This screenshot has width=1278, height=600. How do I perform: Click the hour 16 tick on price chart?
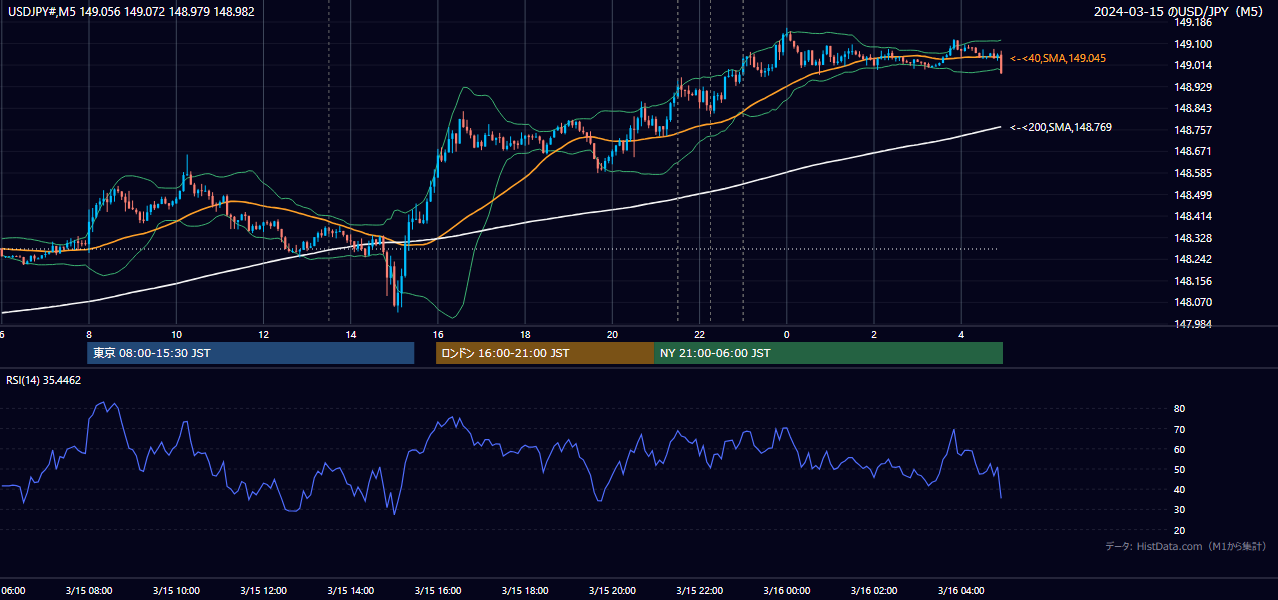[438, 334]
